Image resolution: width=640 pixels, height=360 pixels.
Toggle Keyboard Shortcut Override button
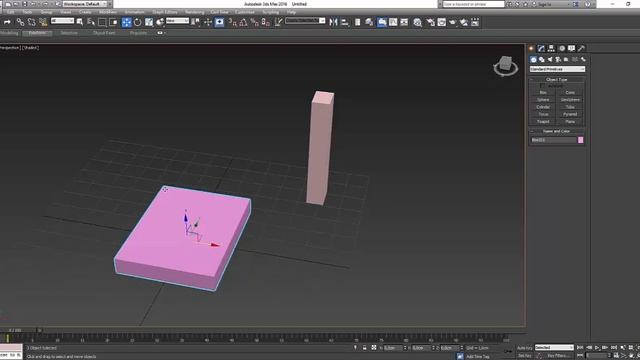click(219, 22)
